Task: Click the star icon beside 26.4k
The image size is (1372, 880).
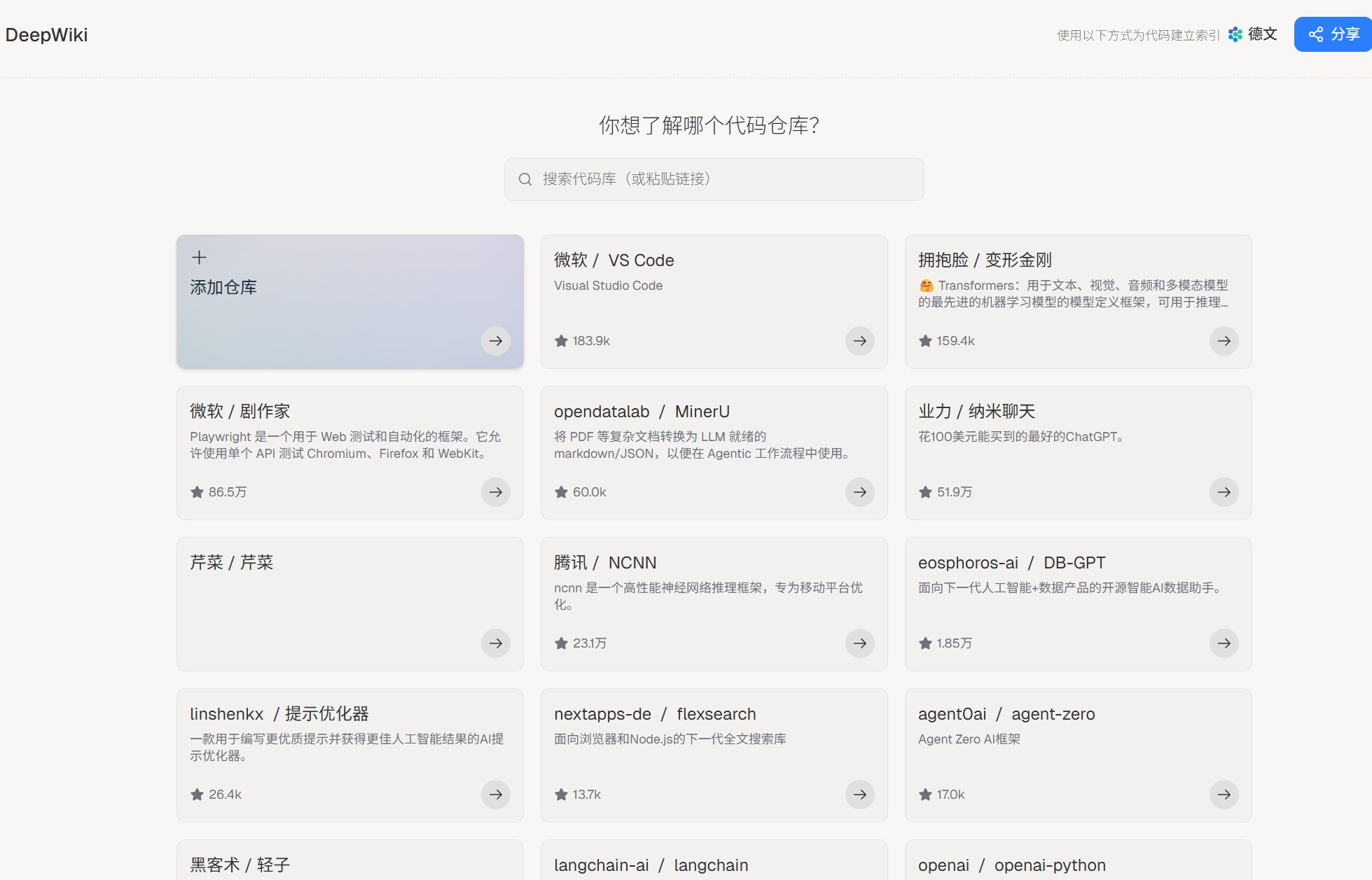Action: pyautogui.click(x=197, y=795)
